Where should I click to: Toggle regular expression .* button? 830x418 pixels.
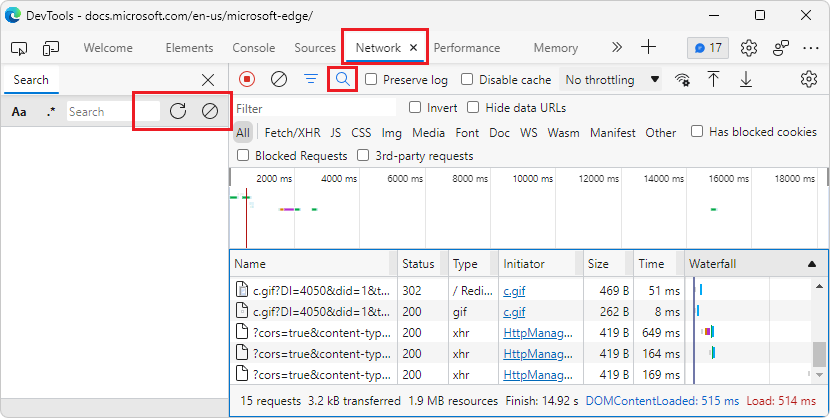pyautogui.click(x=51, y=112)
